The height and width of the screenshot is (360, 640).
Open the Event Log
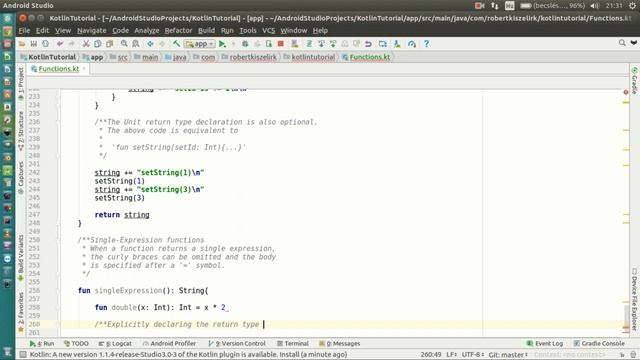(544, 344)
